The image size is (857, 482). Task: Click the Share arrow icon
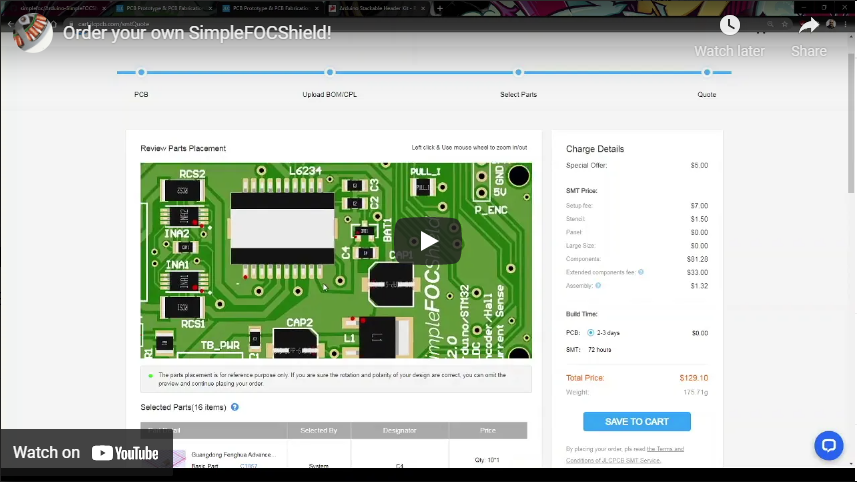pos(809,25)
